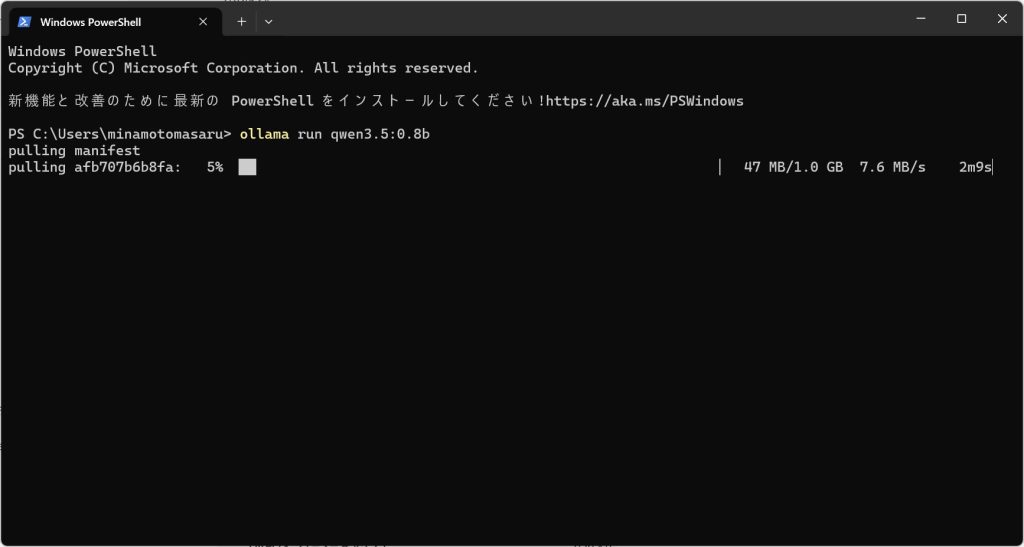The height and width of the screenshot is (547, 1024).
Task: Click the '7.6 MB/s' speed text
Action: (893, 168)
